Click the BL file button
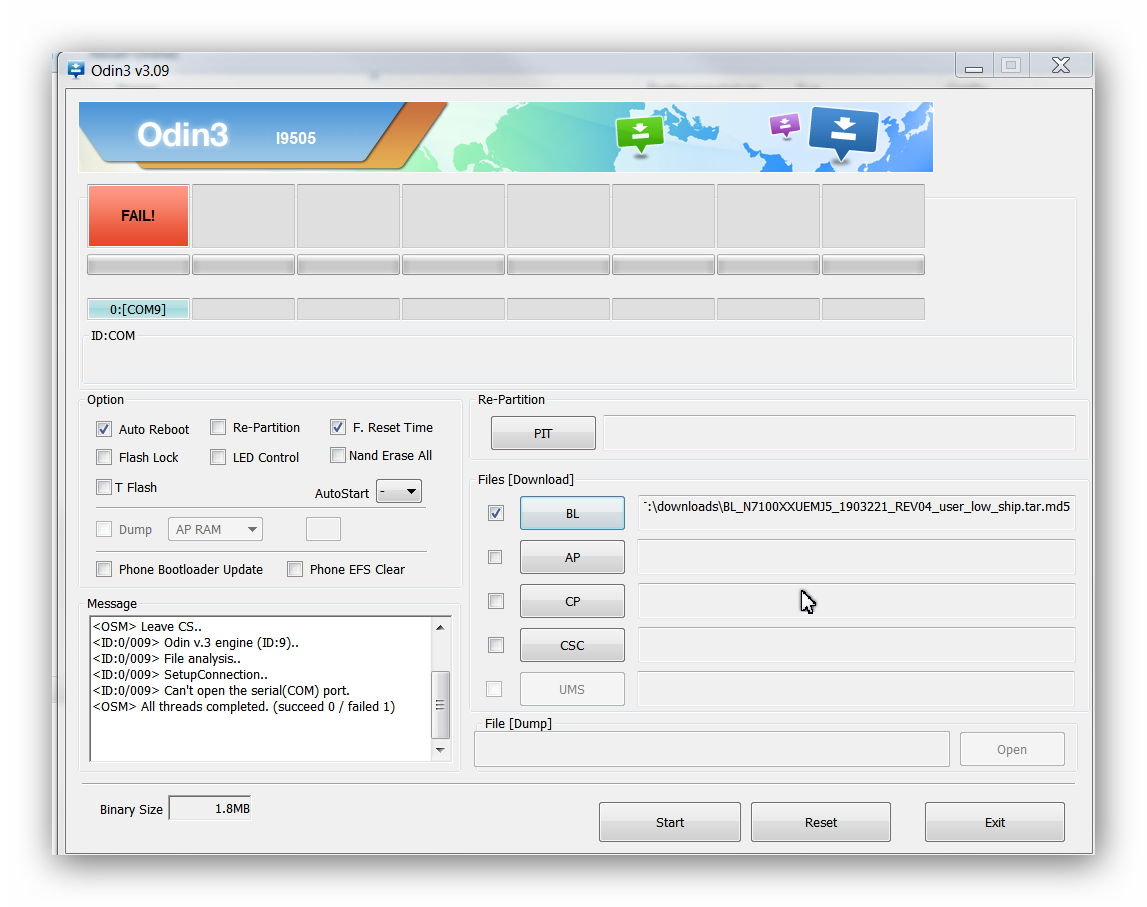This screenshot has width=1147, height=907. pos(572,513)
